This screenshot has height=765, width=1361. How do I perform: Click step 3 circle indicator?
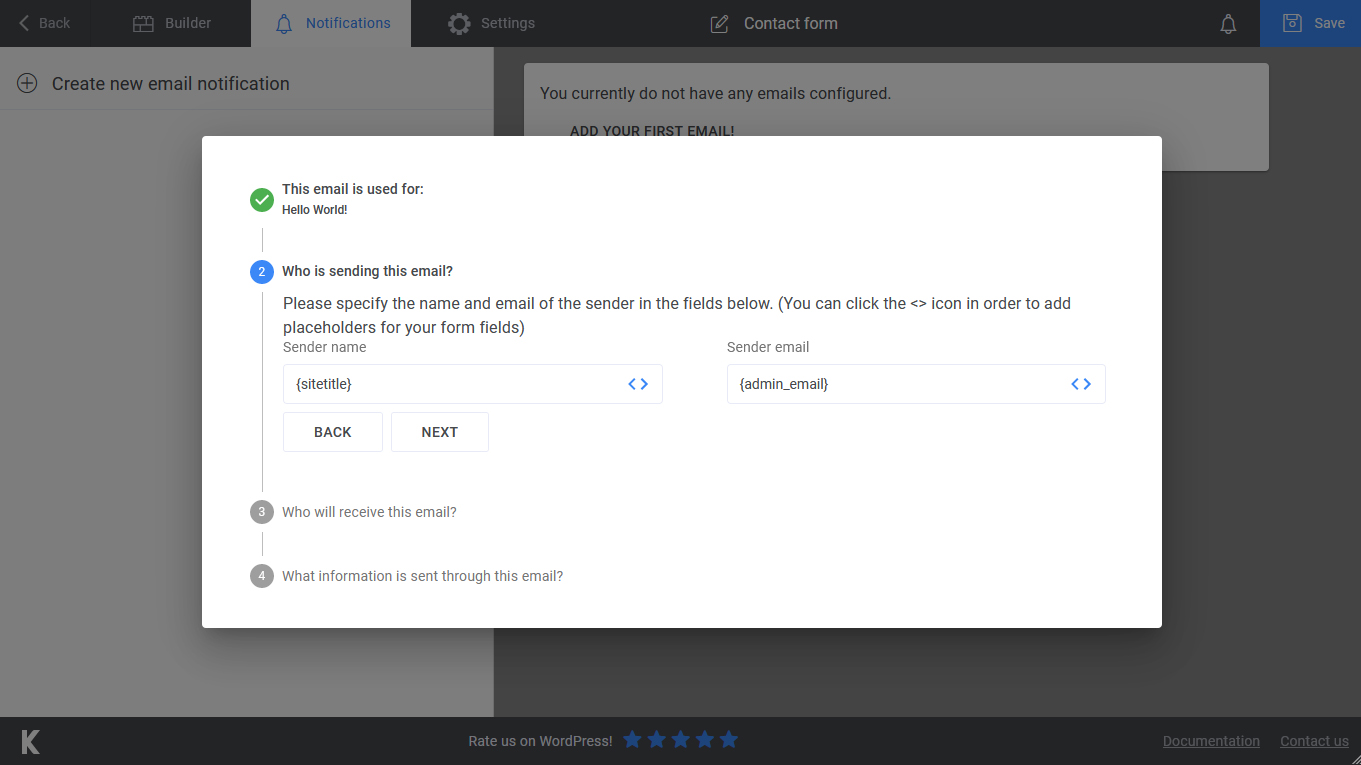tap(262, 512)
